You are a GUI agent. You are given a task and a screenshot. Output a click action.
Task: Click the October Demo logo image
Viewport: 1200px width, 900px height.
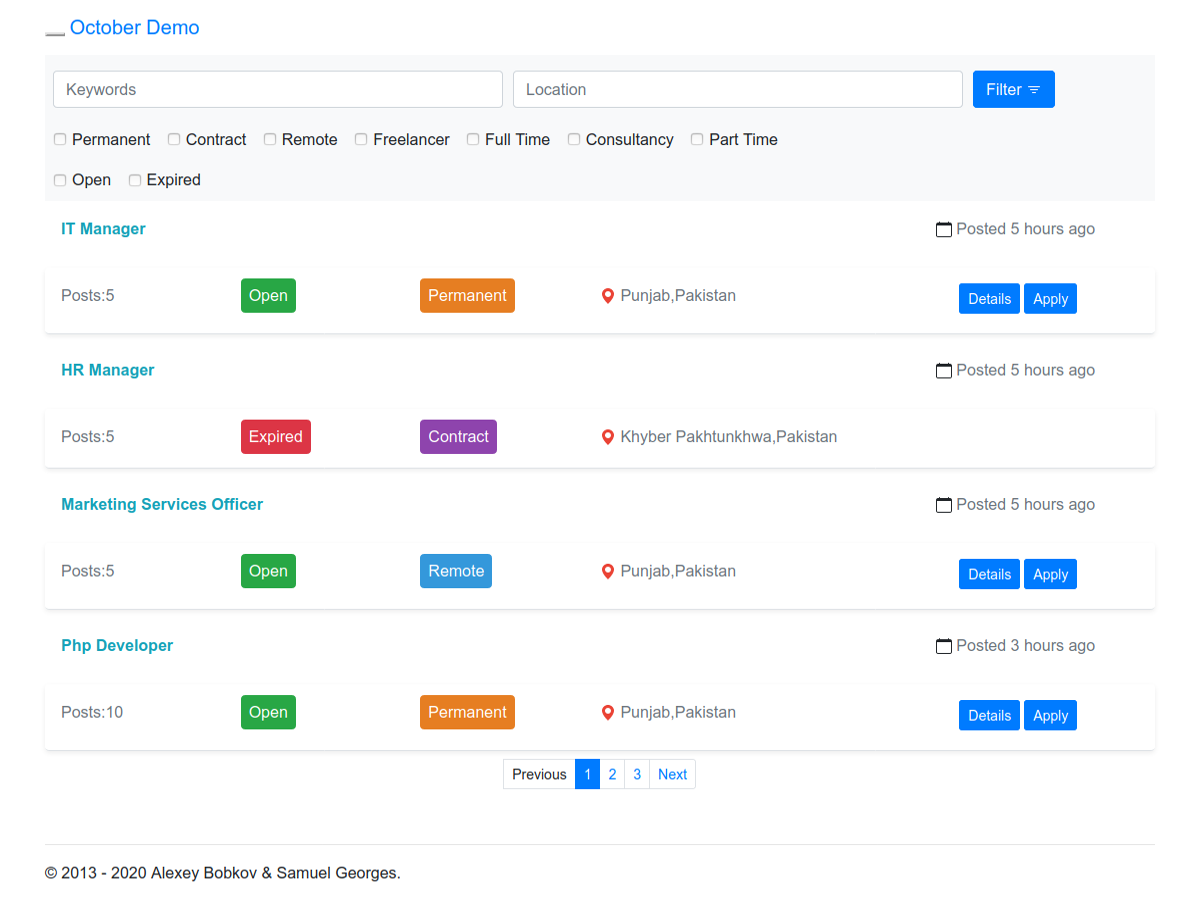pos(55,33)
